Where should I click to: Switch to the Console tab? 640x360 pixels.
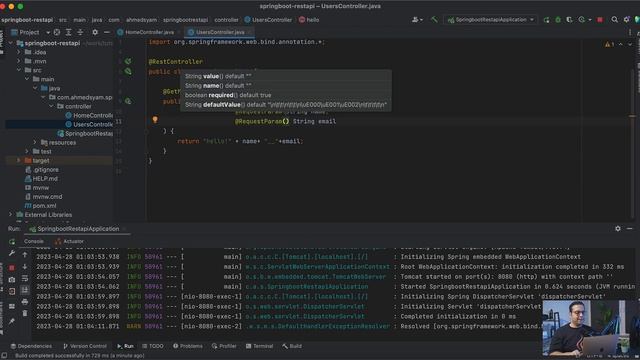point(33,241)
